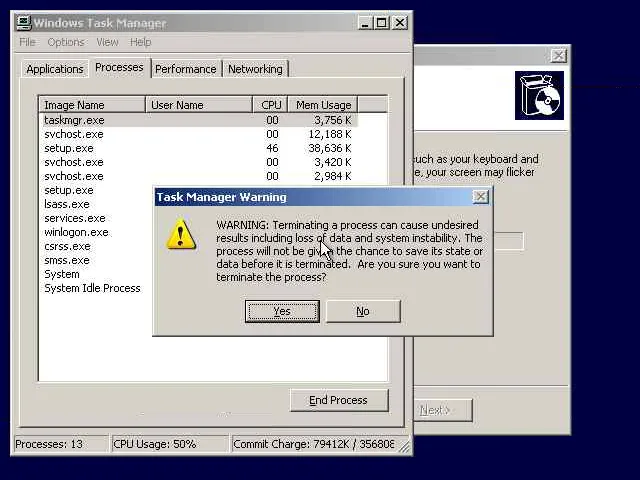The width and height of the screenshot is (640, 480).
Task: Select the System process row
Action: (x=62, y=274)
